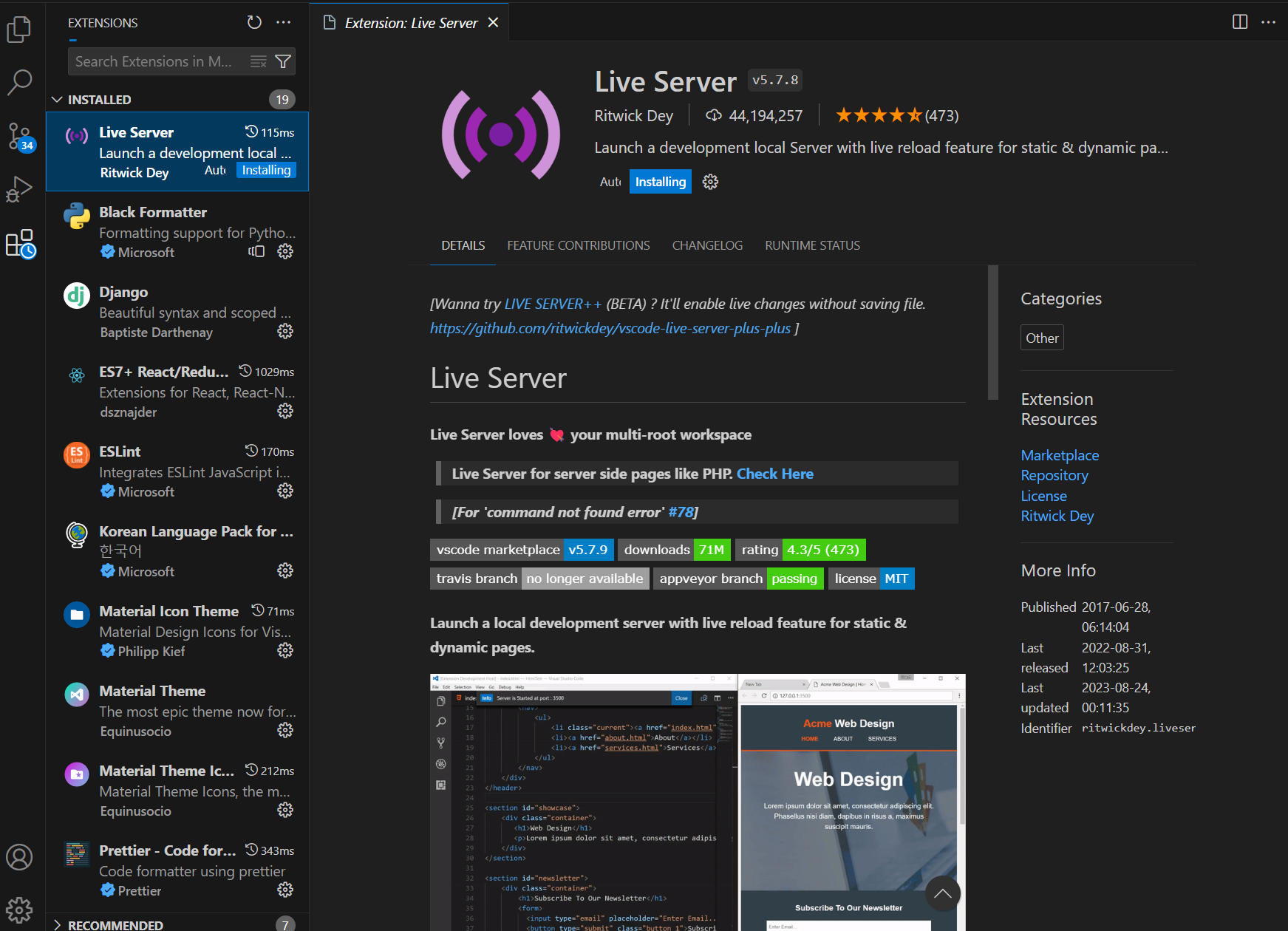Screen dimensions: 1288x931
Task: Open manage gear for Material Icon Theme
Action: (x=285, y=650)
